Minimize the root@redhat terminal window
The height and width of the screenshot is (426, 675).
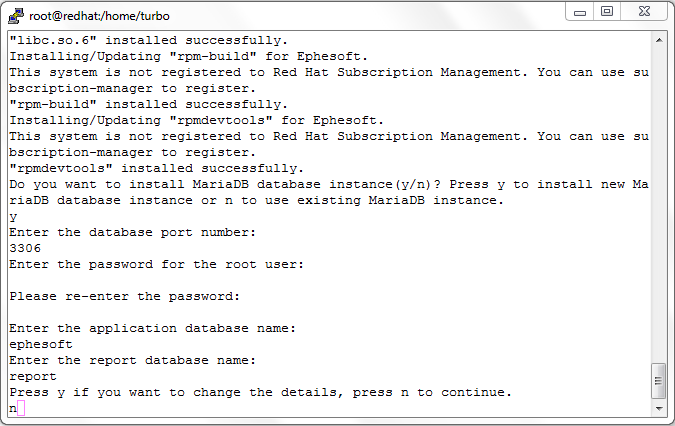(580, 12)
